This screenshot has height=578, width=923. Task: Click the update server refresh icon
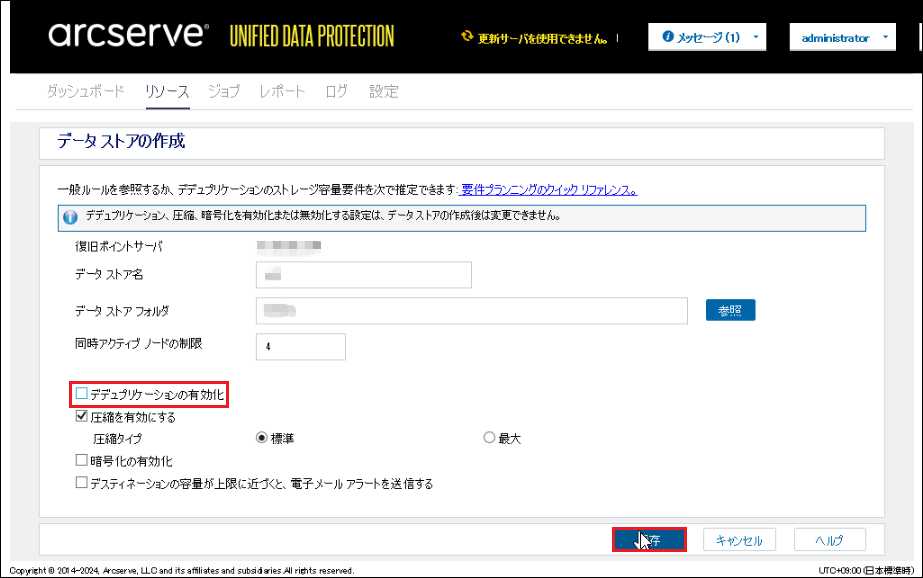(467, 36)
